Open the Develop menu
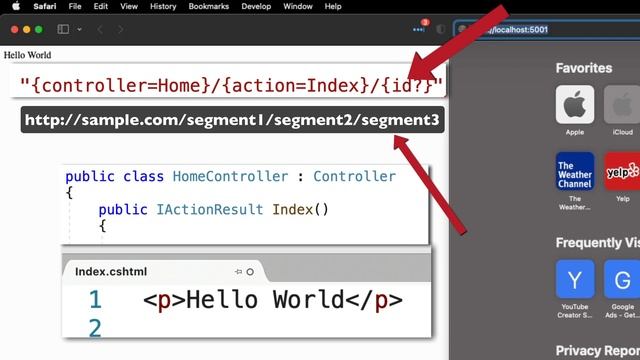Screen dimensions: 640x360 pos(256,6)
